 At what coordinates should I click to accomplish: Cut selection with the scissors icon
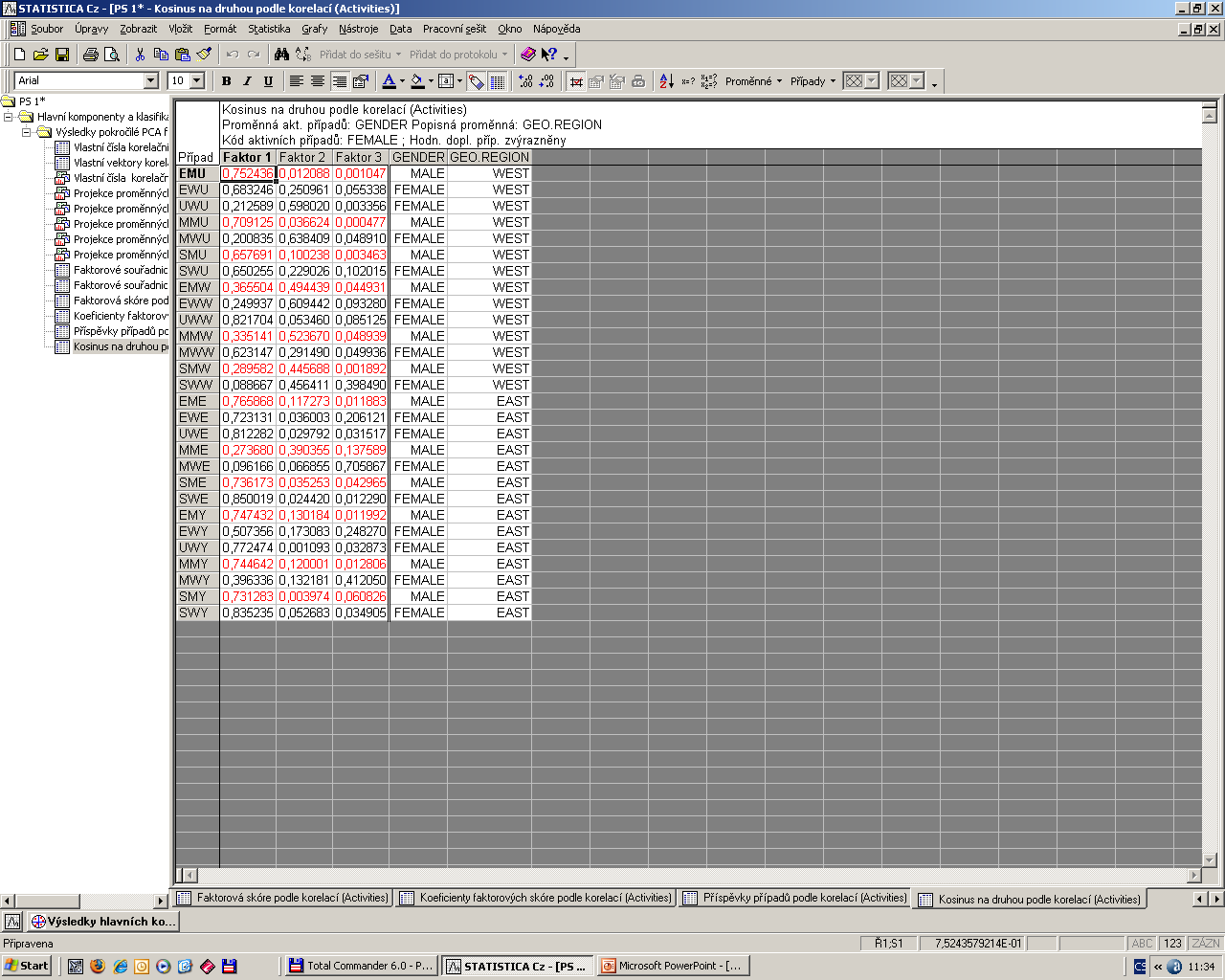coord(140,55)
